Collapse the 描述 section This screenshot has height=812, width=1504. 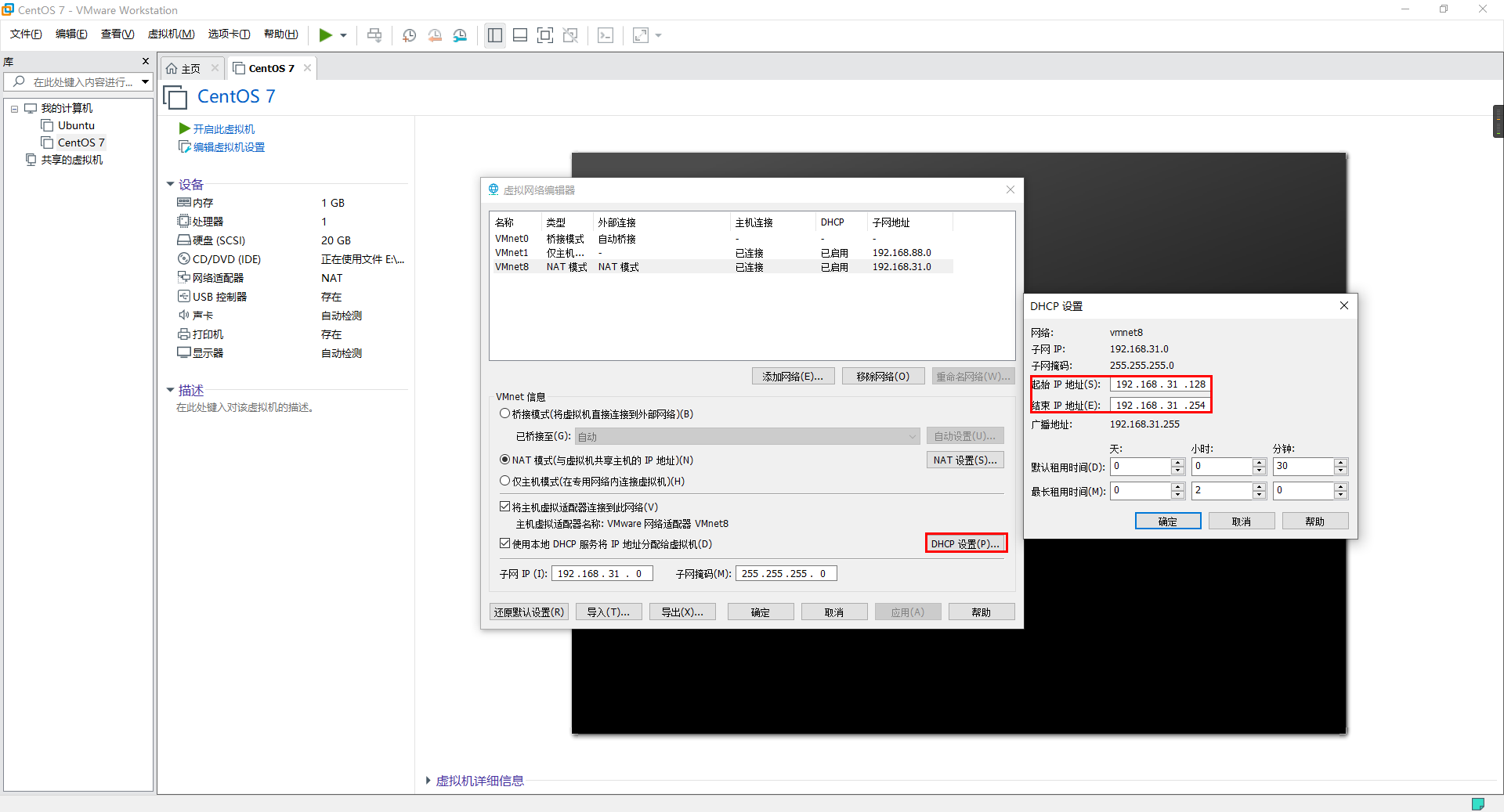[170, 390]
